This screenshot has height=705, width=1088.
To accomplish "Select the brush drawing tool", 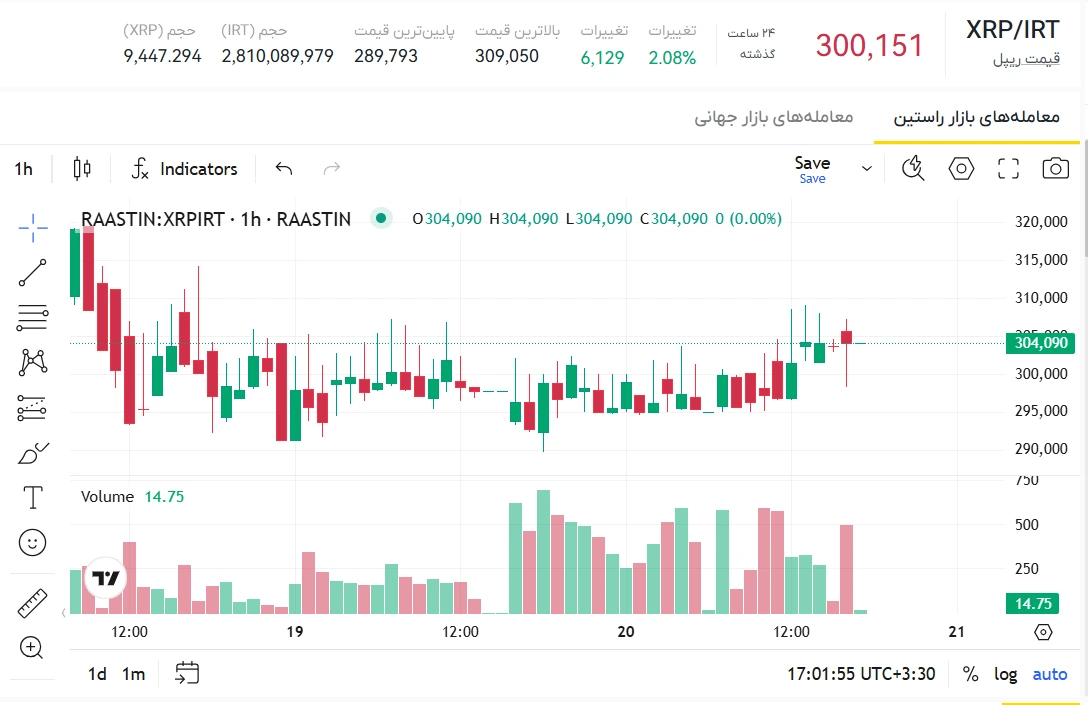I will click(33, 453).
